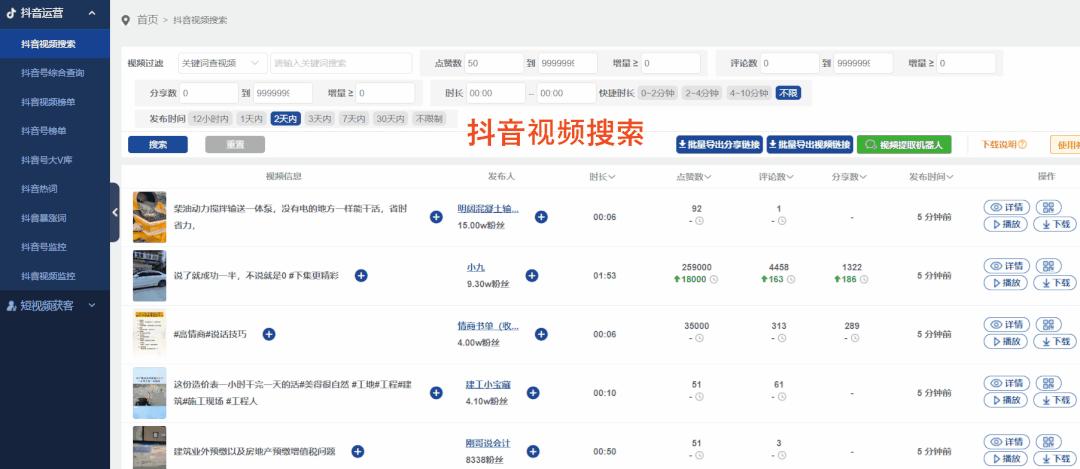The image size is (1080, 469).
Task: Go to 首页 in the breadcrumb
Action: [x=147, y=20]
